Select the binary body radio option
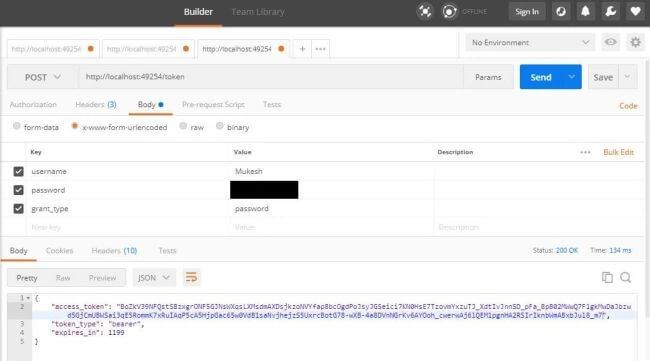 click(220, 126)
